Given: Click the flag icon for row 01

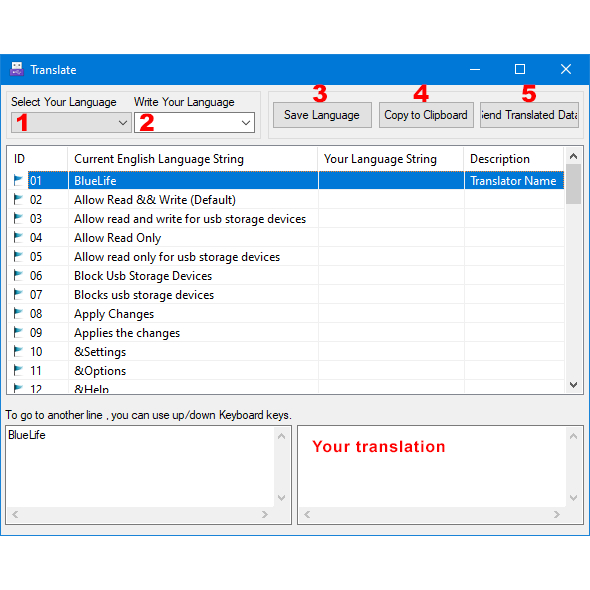Looking at the screenshot, I should pos(18,181).
